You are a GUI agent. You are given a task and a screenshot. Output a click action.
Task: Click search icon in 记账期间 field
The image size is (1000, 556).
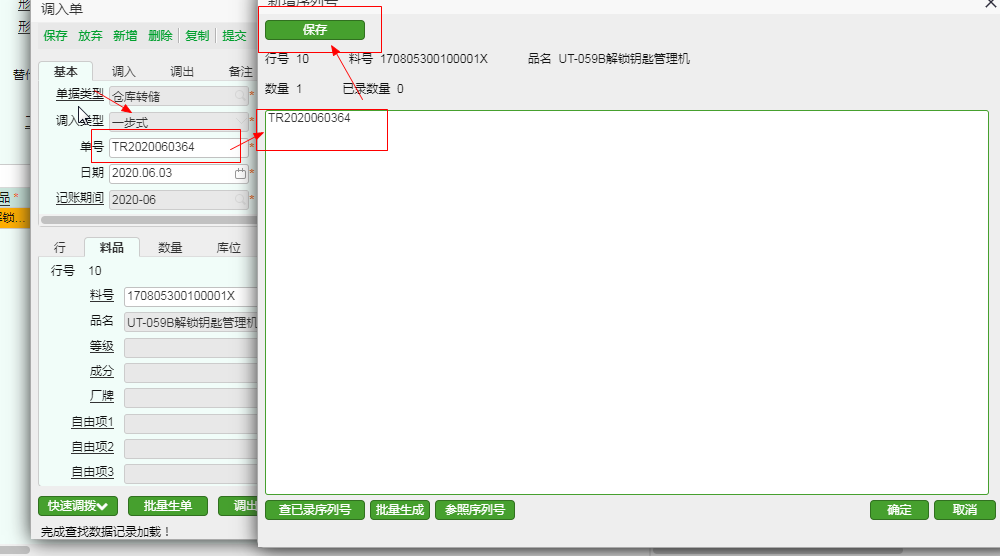point(240,199)
